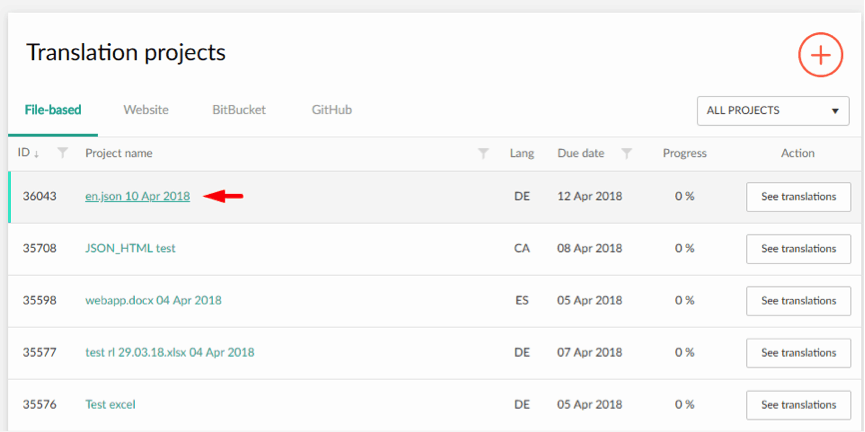The width and height of the screenshot is (865, 432).
Task: Switch to the GitHub tab
Action: (x=332, y=110)
